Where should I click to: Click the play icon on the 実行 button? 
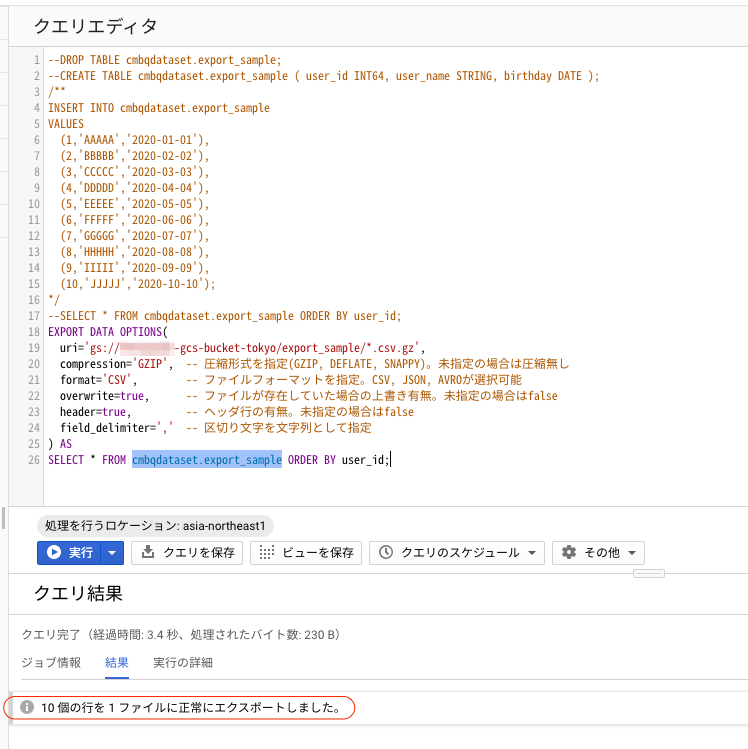click(x=54, y=553)
